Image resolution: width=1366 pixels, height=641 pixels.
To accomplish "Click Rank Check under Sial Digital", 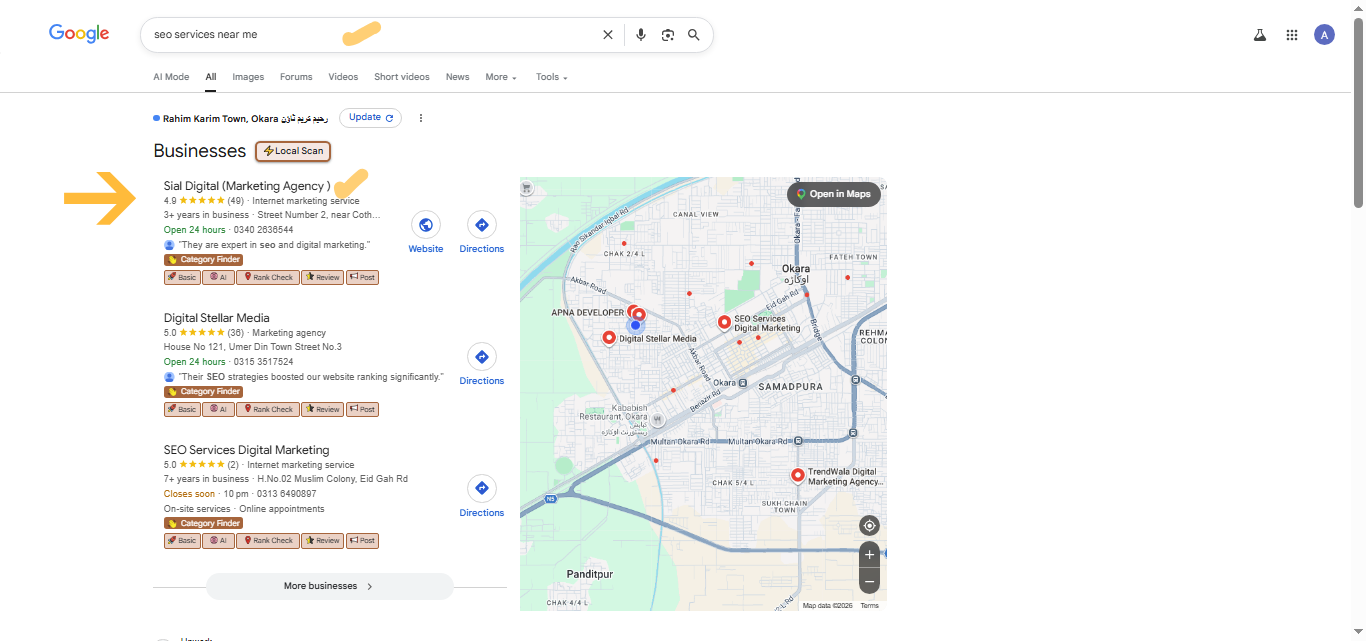I will tap(267, 277).
